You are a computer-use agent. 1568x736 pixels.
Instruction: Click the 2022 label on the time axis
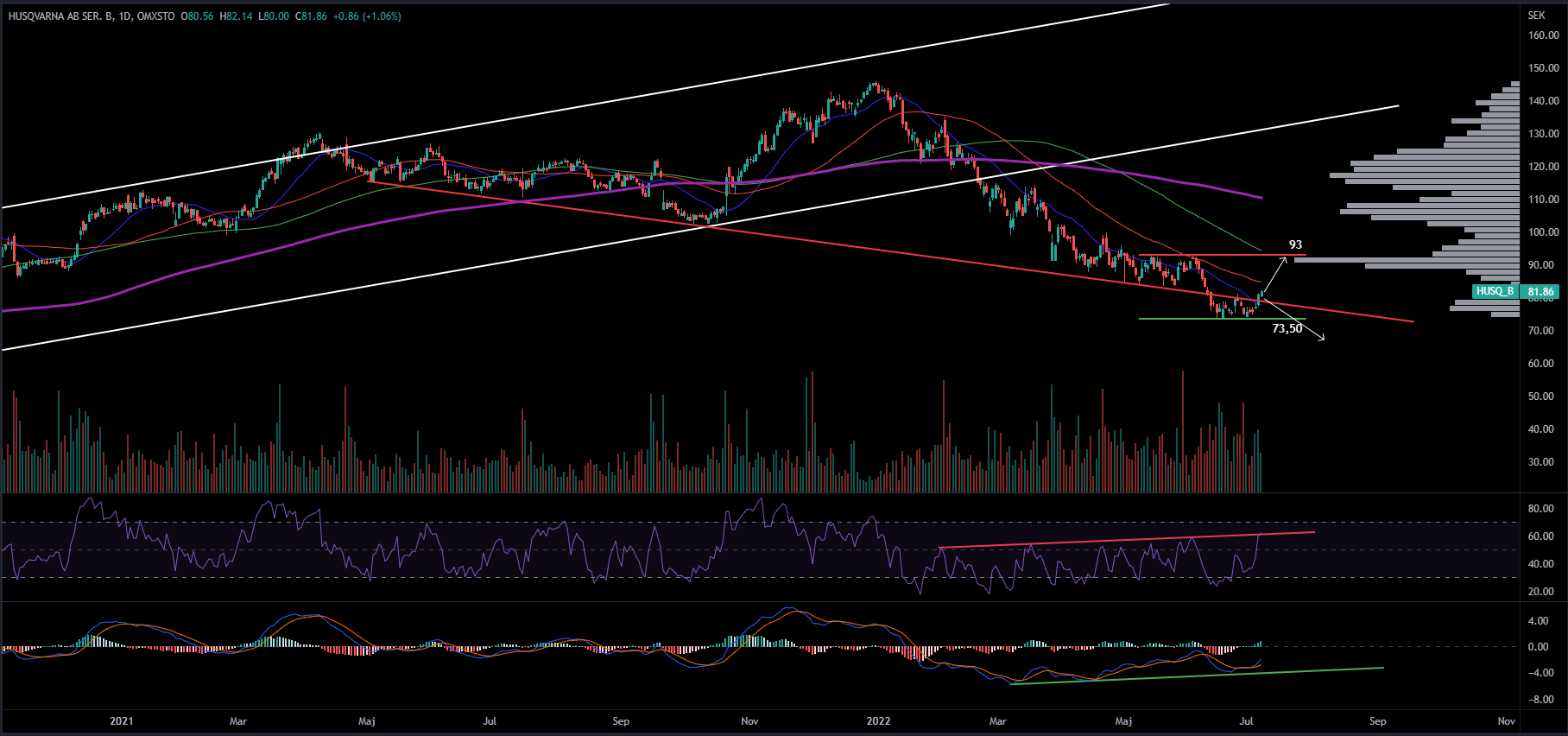tap(878, 721)
